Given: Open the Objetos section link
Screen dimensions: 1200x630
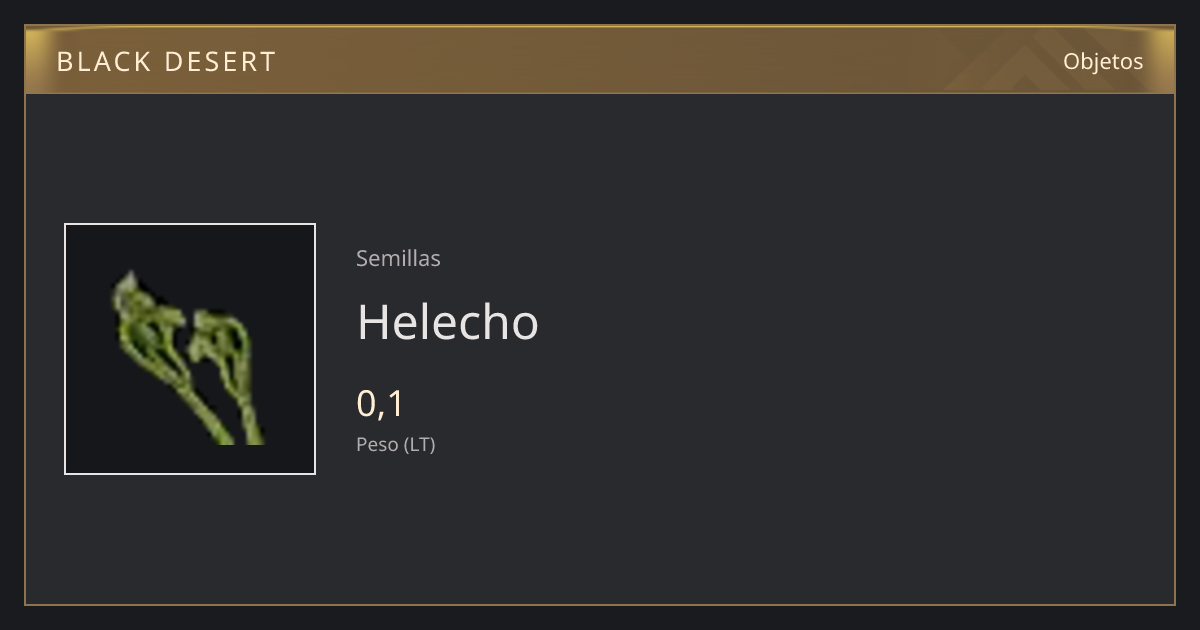Looking at the screenshot, I should point(1103,61).
